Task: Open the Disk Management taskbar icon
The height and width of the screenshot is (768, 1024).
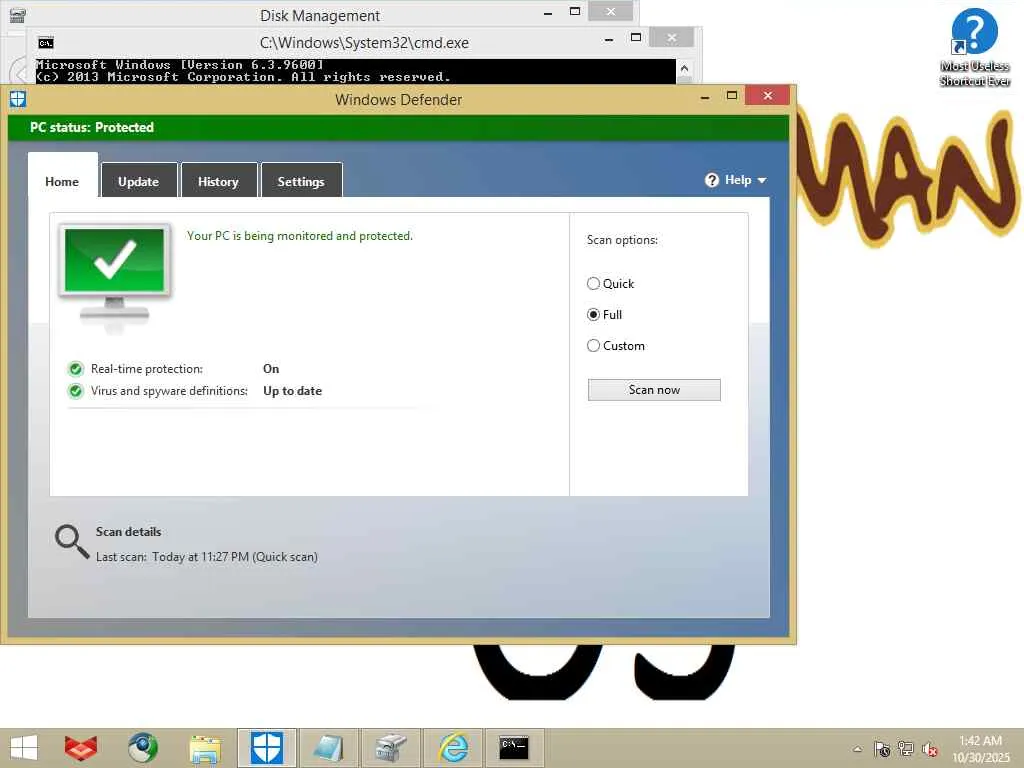Action: click(390, 748)
